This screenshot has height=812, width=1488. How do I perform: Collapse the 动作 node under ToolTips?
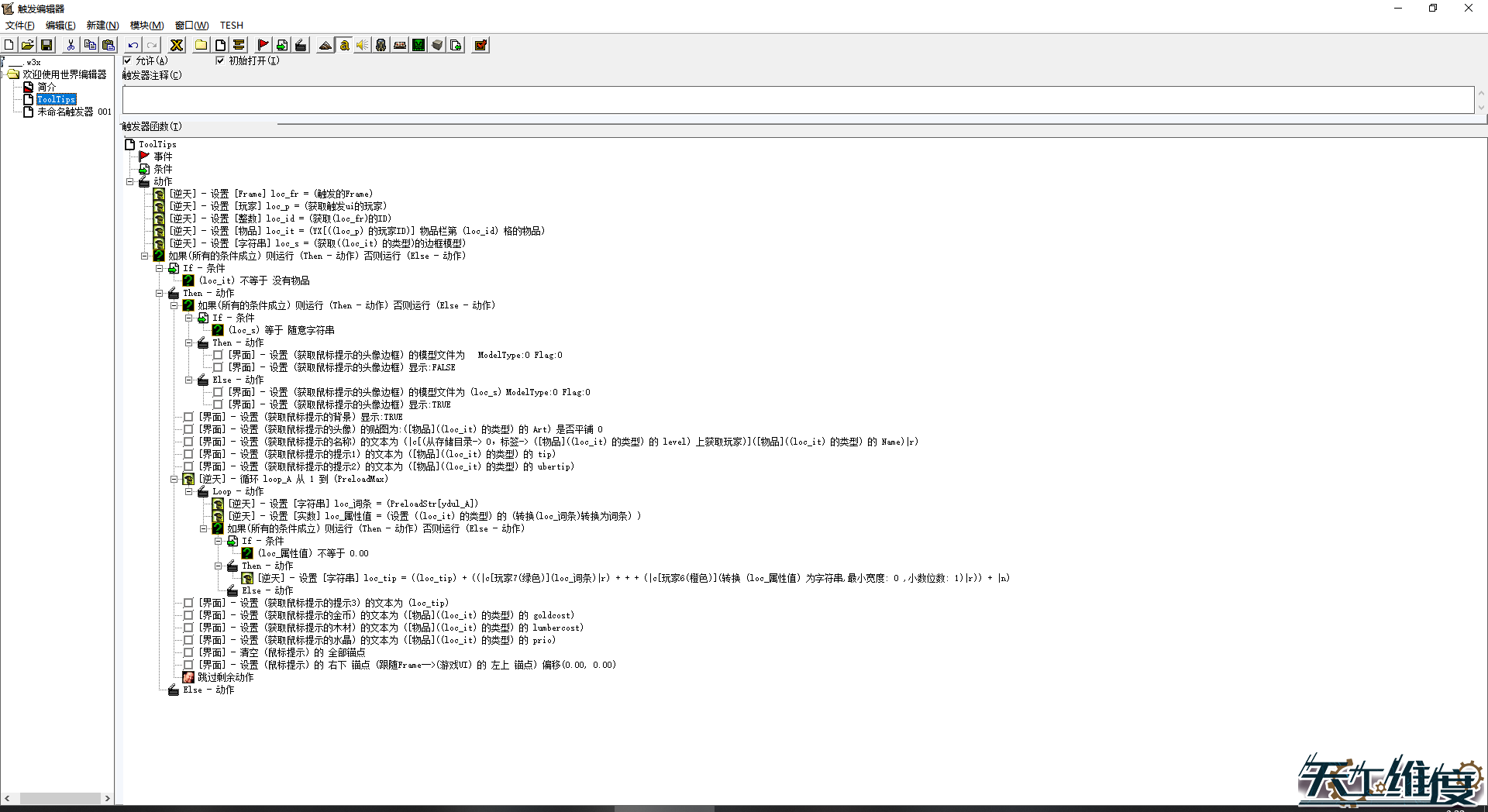click(130, 182)
